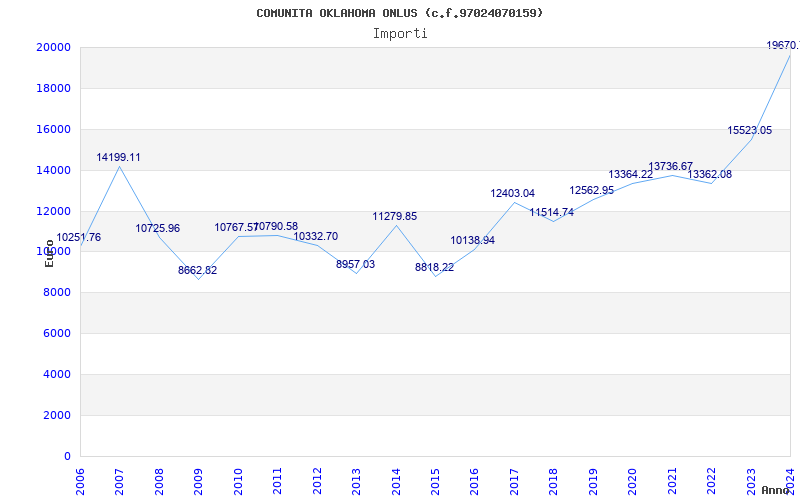Select the 13364.22 data label
This screenshot has width=800, height=500.
pyautogui.click(x=631, y=174)
